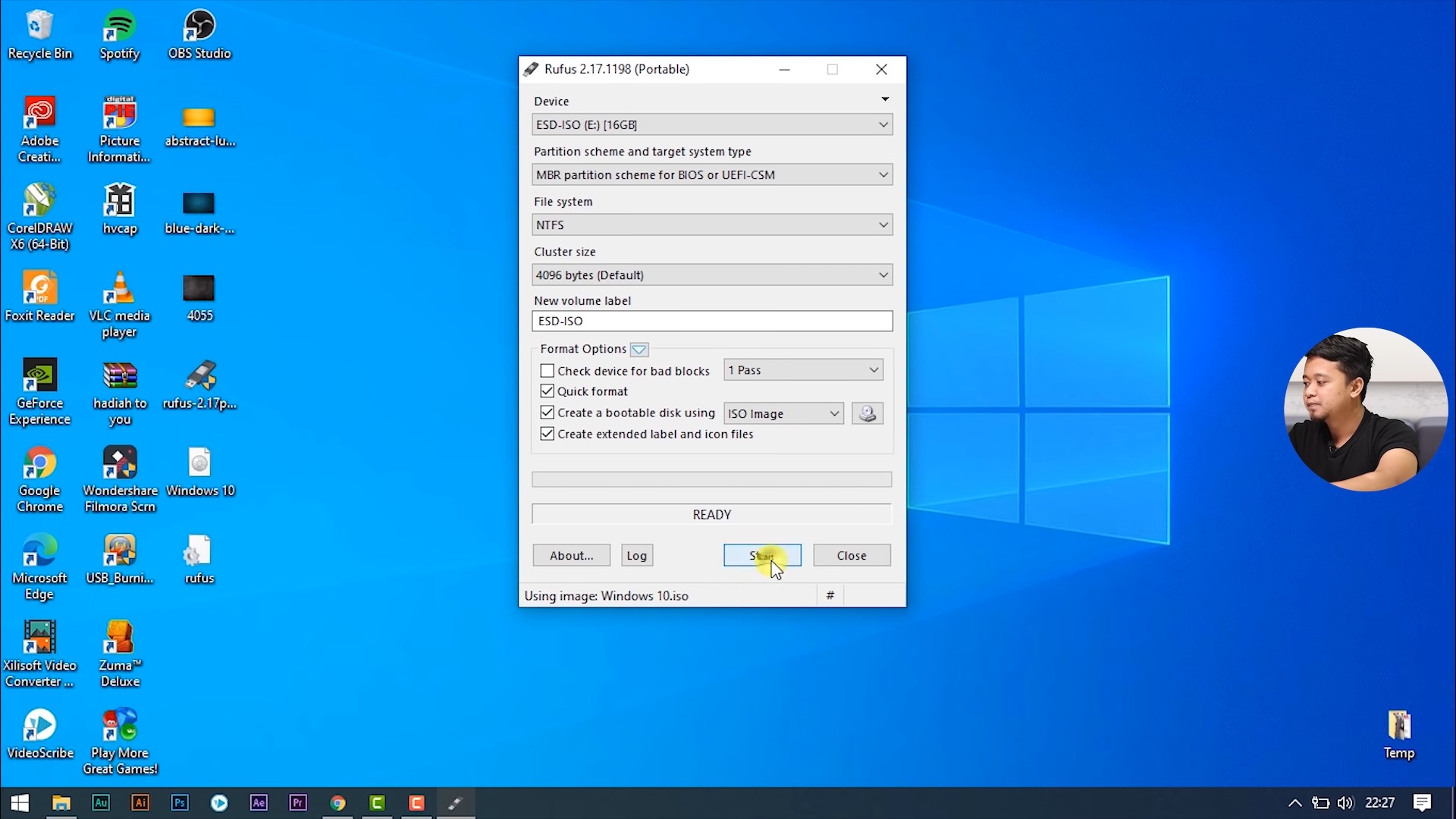1456x819 pixels.
Task: Click the volume speaker tray icon
Action: point(1345,802)
